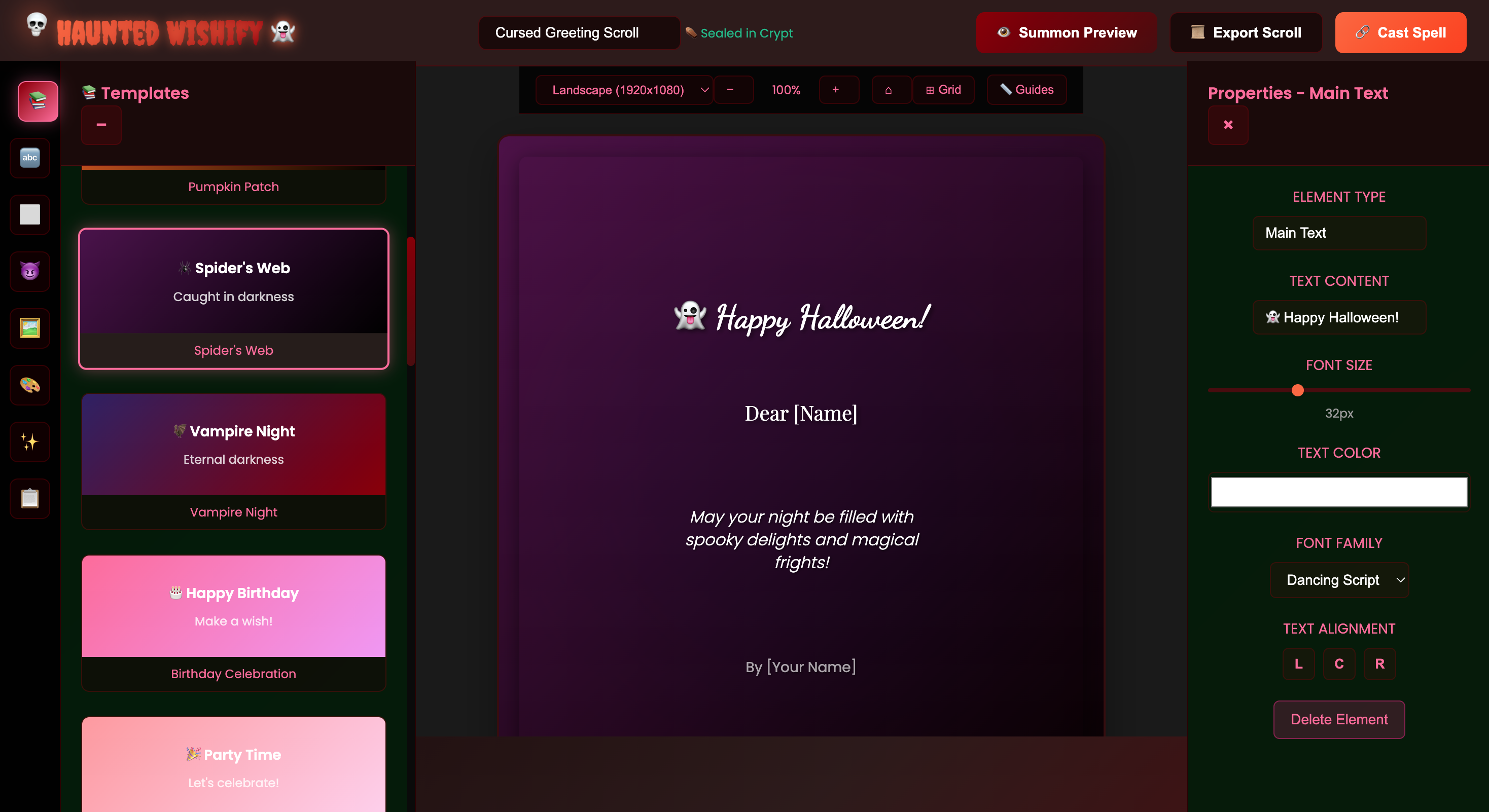Click the Summon Preview button
This screenshot has height=812, width=1489.
(x=1067, y=33)
